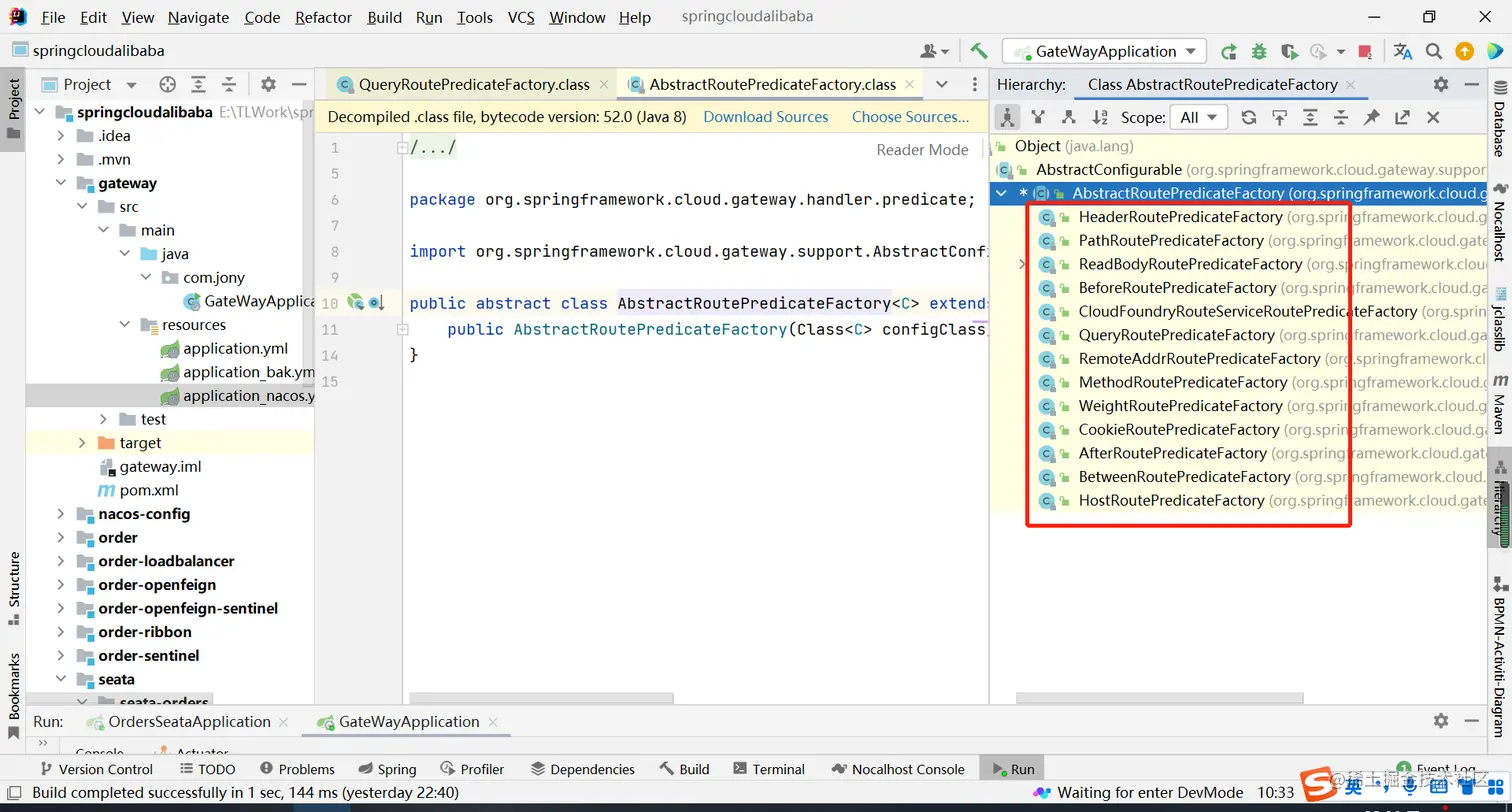Screen dimensions: 1512x812
Task: Open the VCS menu
Action: (521, 17)
